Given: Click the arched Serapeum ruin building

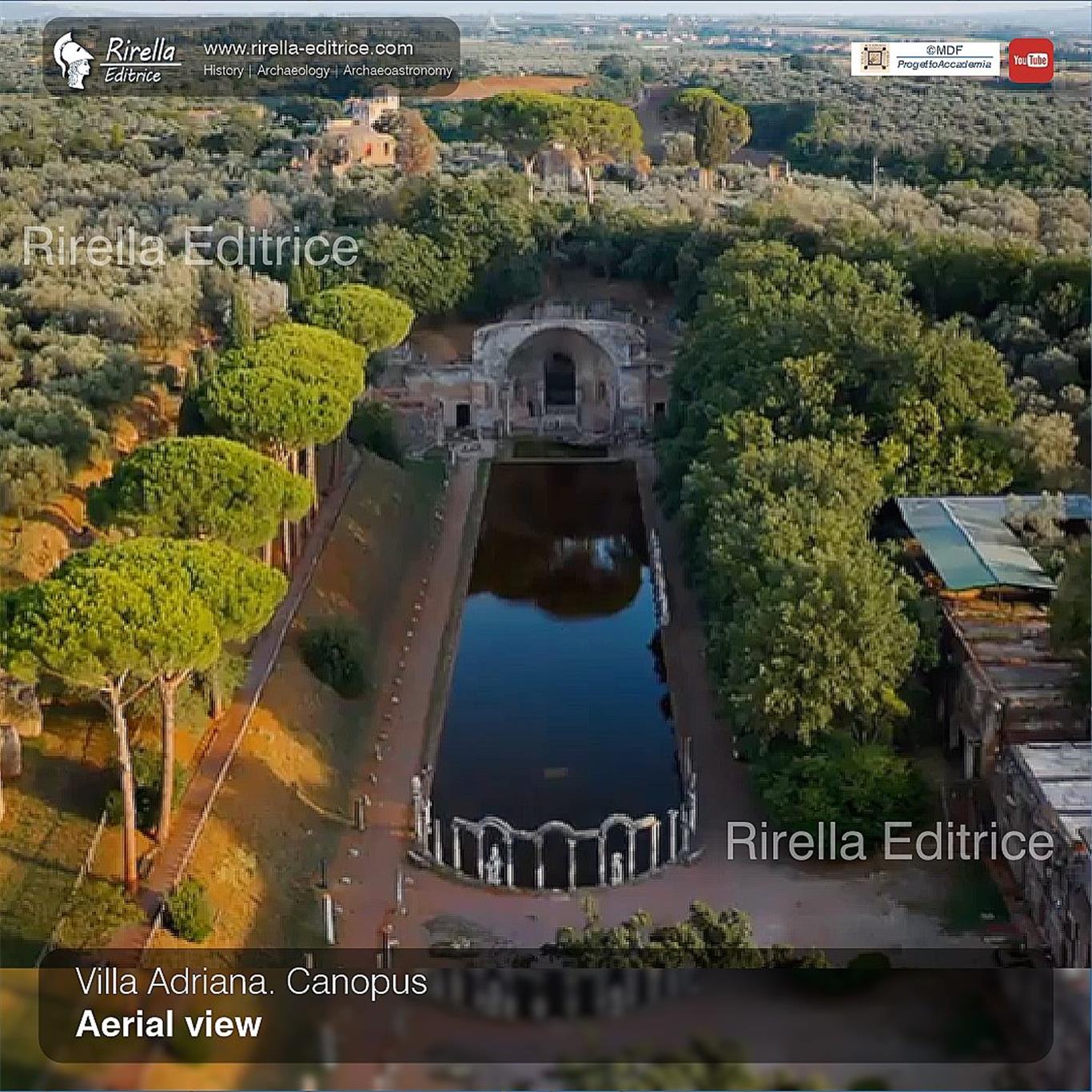Looking at the screenshot, I should click(x=559, y=377).
